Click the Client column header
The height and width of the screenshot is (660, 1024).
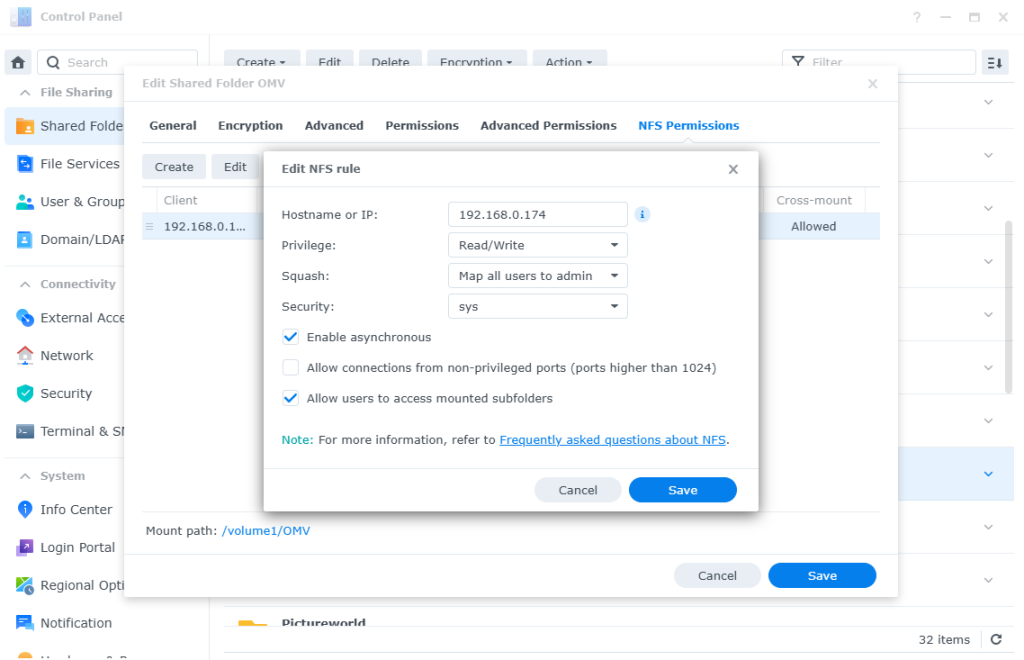point(180,200)
